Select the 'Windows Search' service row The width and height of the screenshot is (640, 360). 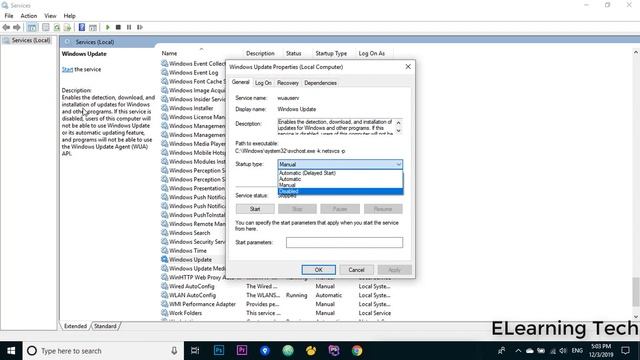[190, 233]
